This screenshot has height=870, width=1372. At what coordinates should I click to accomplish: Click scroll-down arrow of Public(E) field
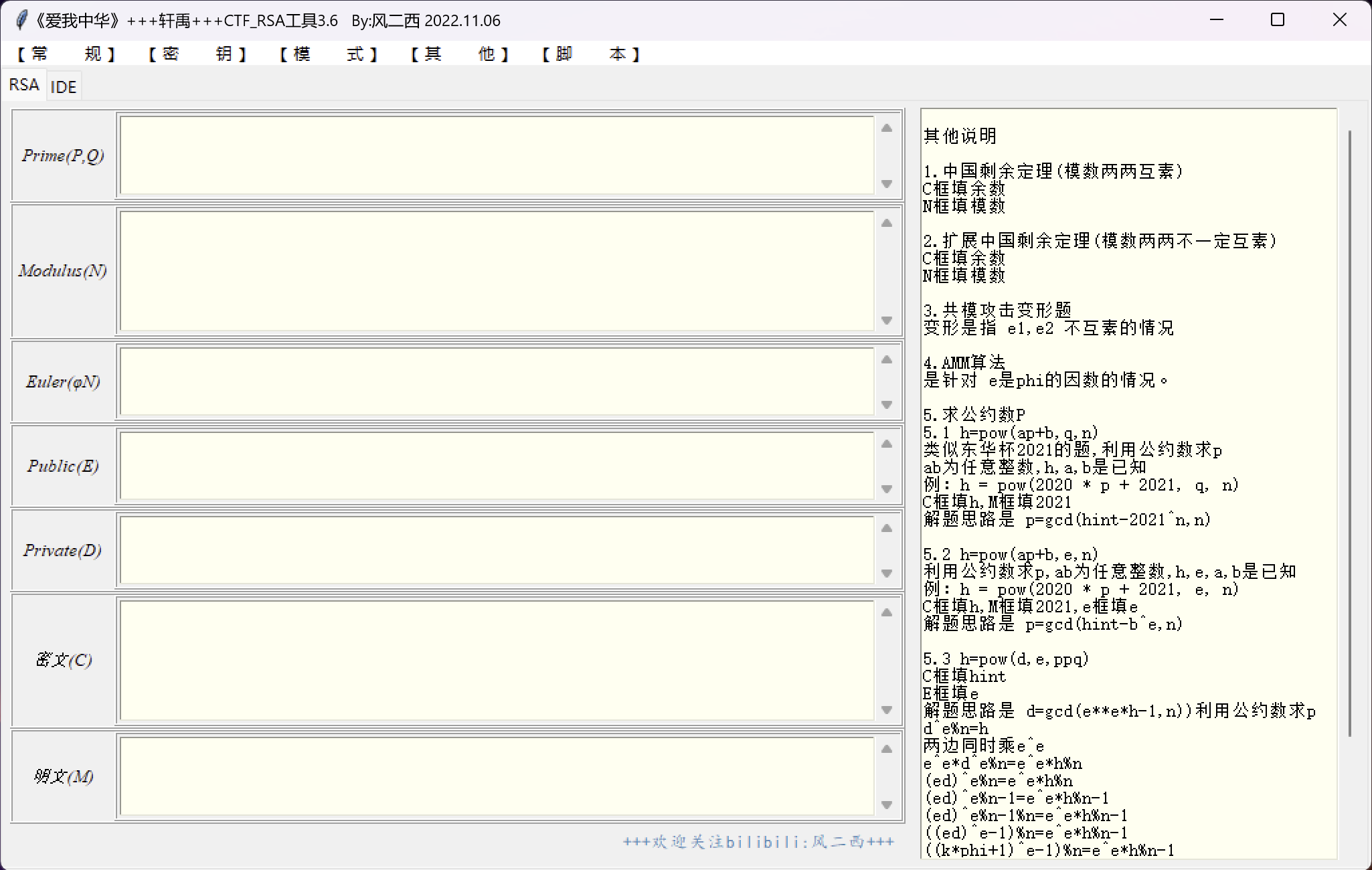click(887, 489)
